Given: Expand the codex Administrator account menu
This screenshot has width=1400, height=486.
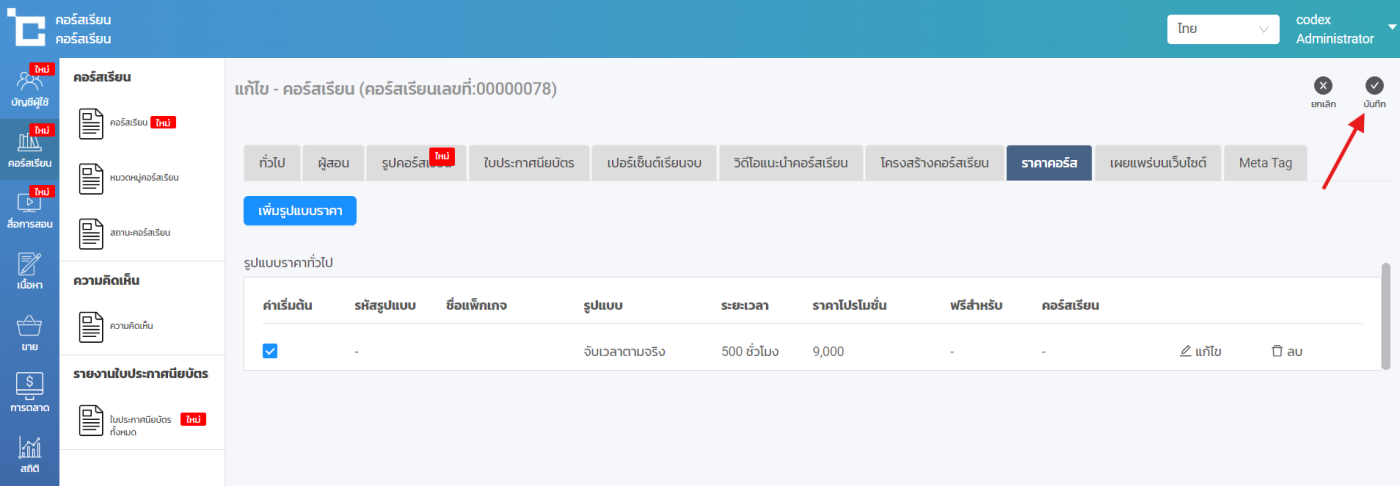Looking at the screenshot, I should pyautogui.click(x=1392, y=29).
